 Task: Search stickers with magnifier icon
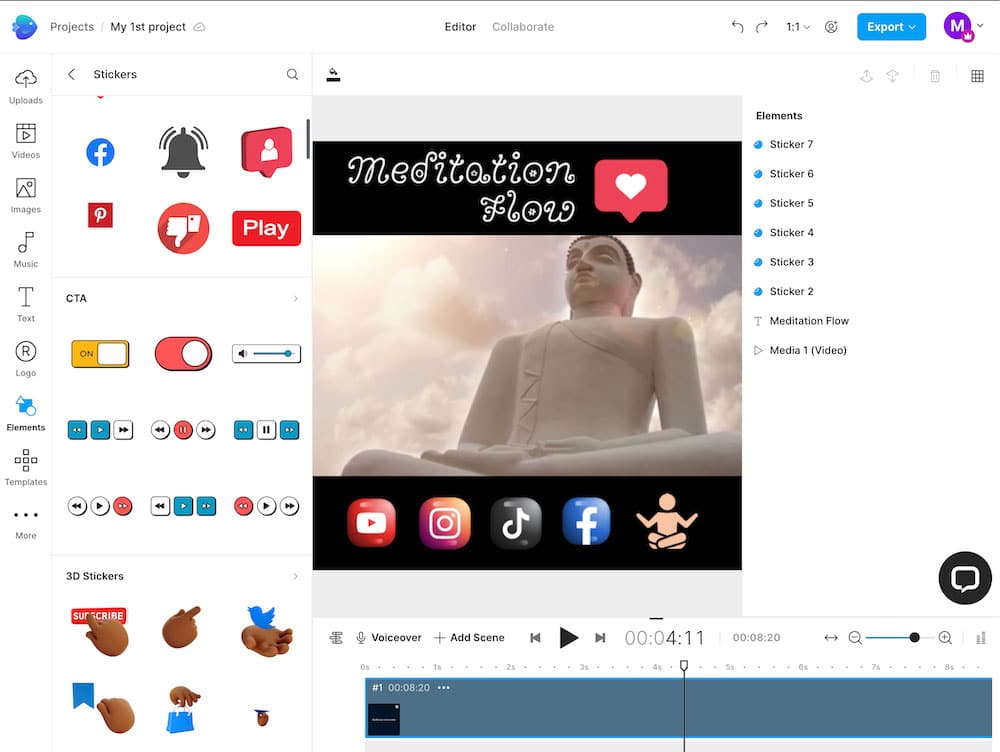(x=292, y=74)
